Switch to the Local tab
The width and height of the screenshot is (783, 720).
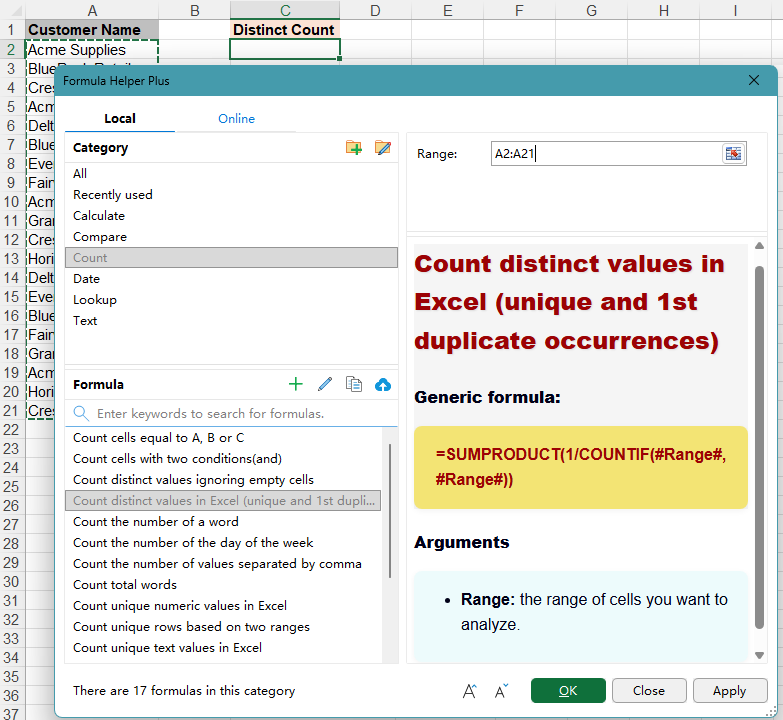tap(120, 119)
